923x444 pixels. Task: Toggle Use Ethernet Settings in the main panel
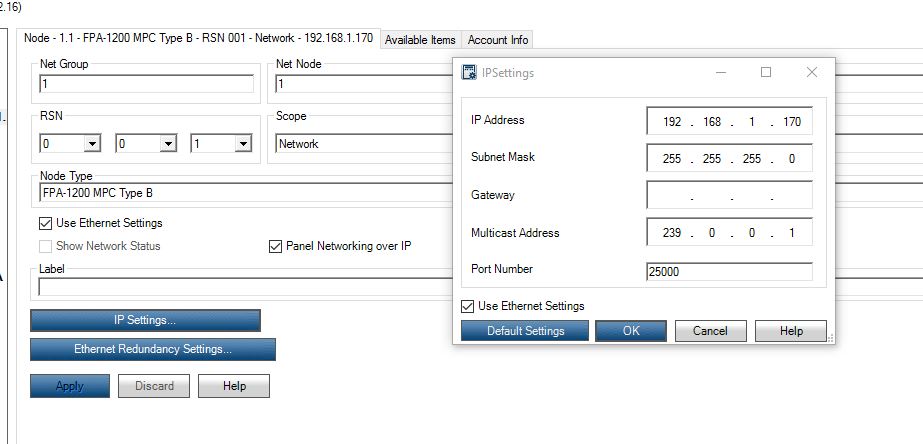(x=46, y=223)
